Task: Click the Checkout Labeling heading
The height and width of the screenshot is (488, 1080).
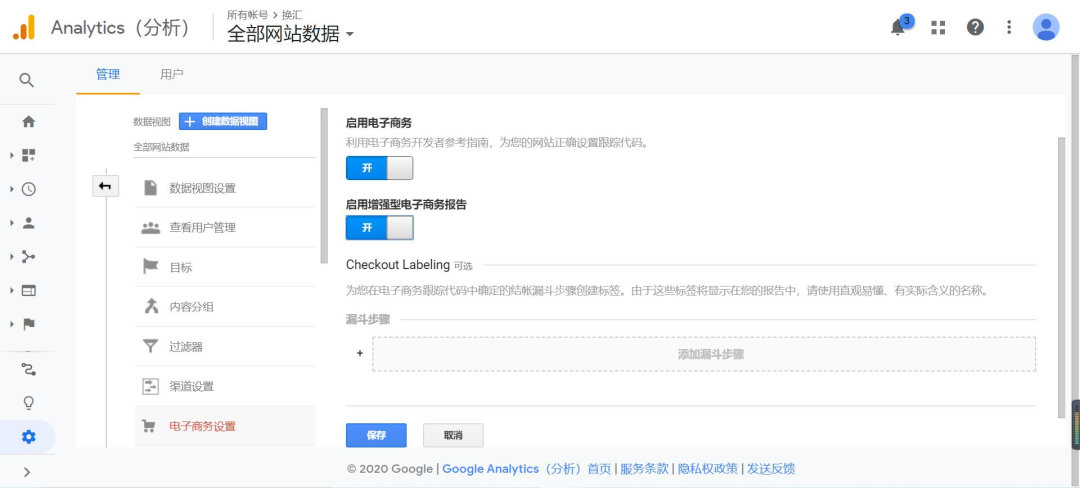Action: point(397,265)
